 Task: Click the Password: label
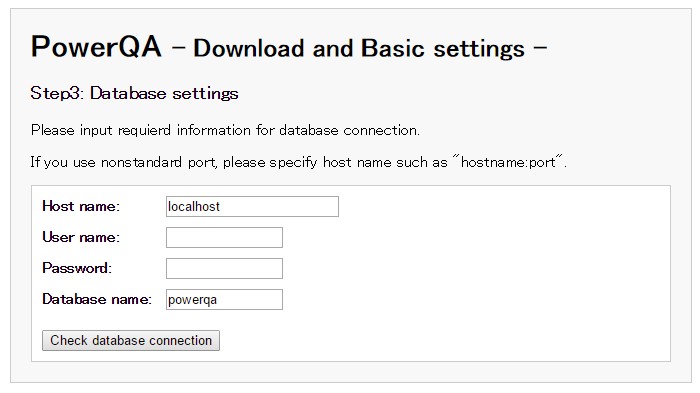click(77, 268)
